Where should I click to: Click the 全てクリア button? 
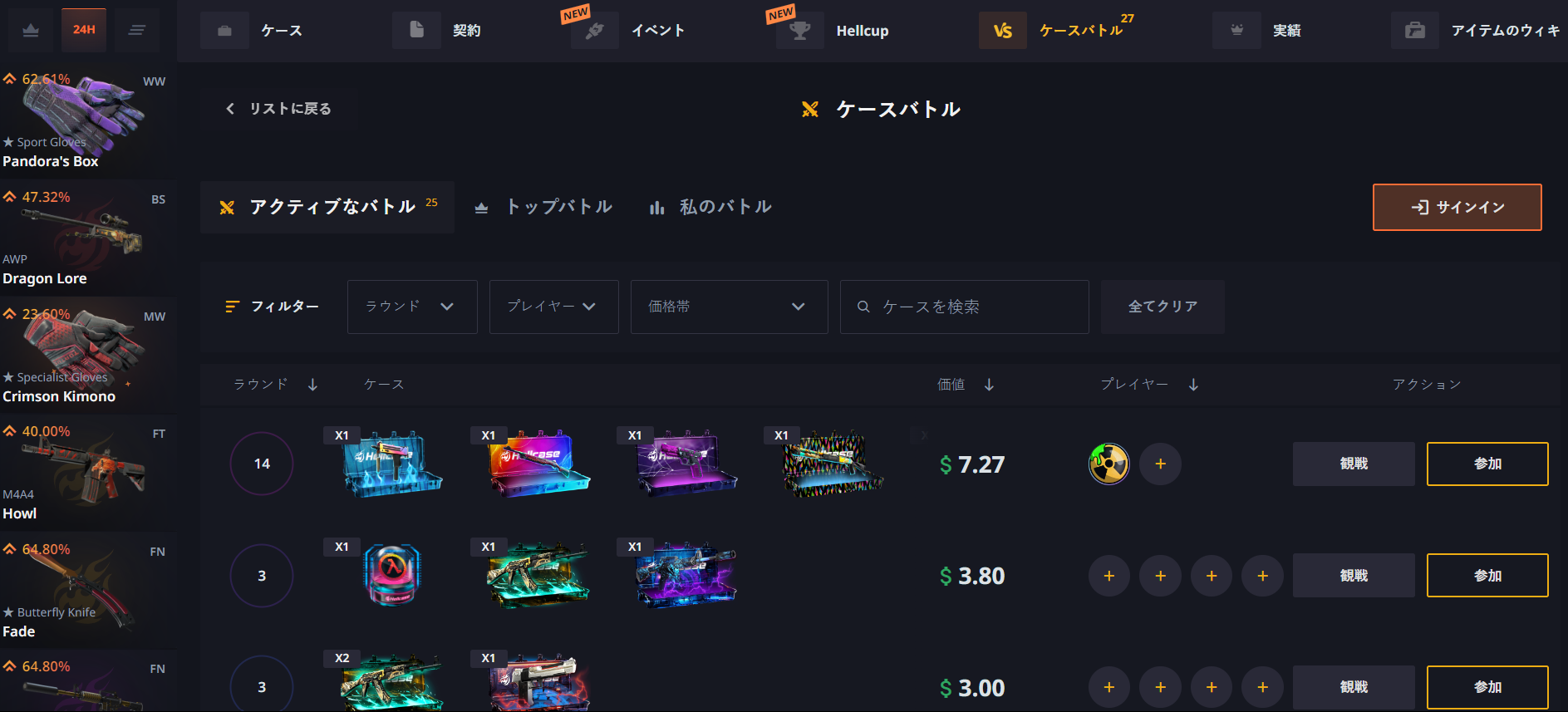click(1162, 307)
